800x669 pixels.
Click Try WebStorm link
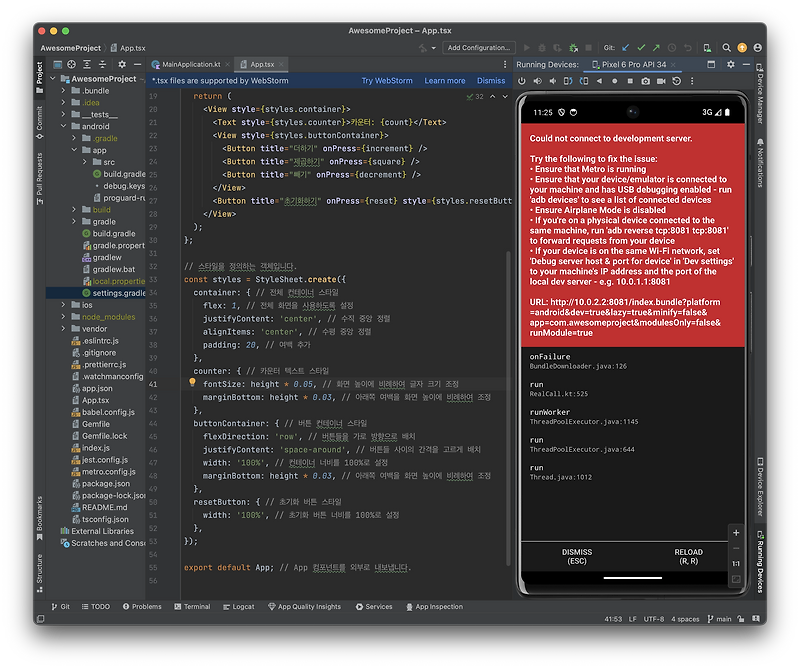tap(387, 81)
